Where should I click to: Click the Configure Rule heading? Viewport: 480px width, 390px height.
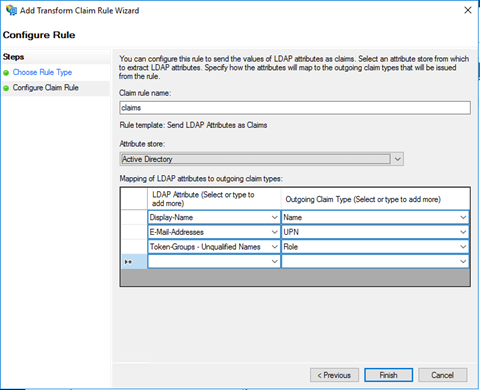point(39,35)
